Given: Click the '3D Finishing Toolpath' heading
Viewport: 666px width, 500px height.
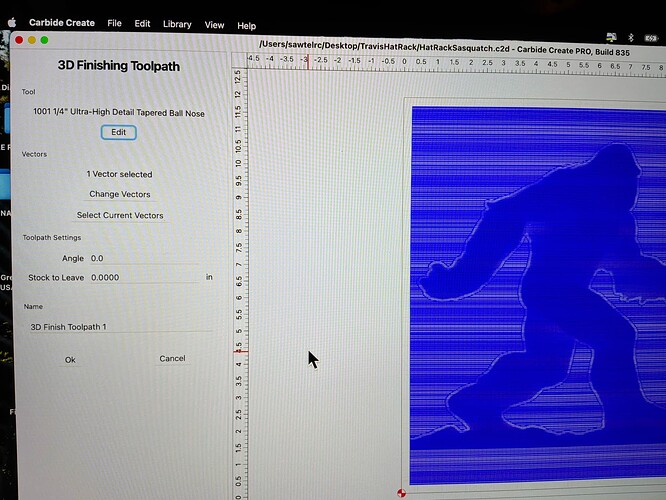Looking at the screenshot, I should 119,66.
